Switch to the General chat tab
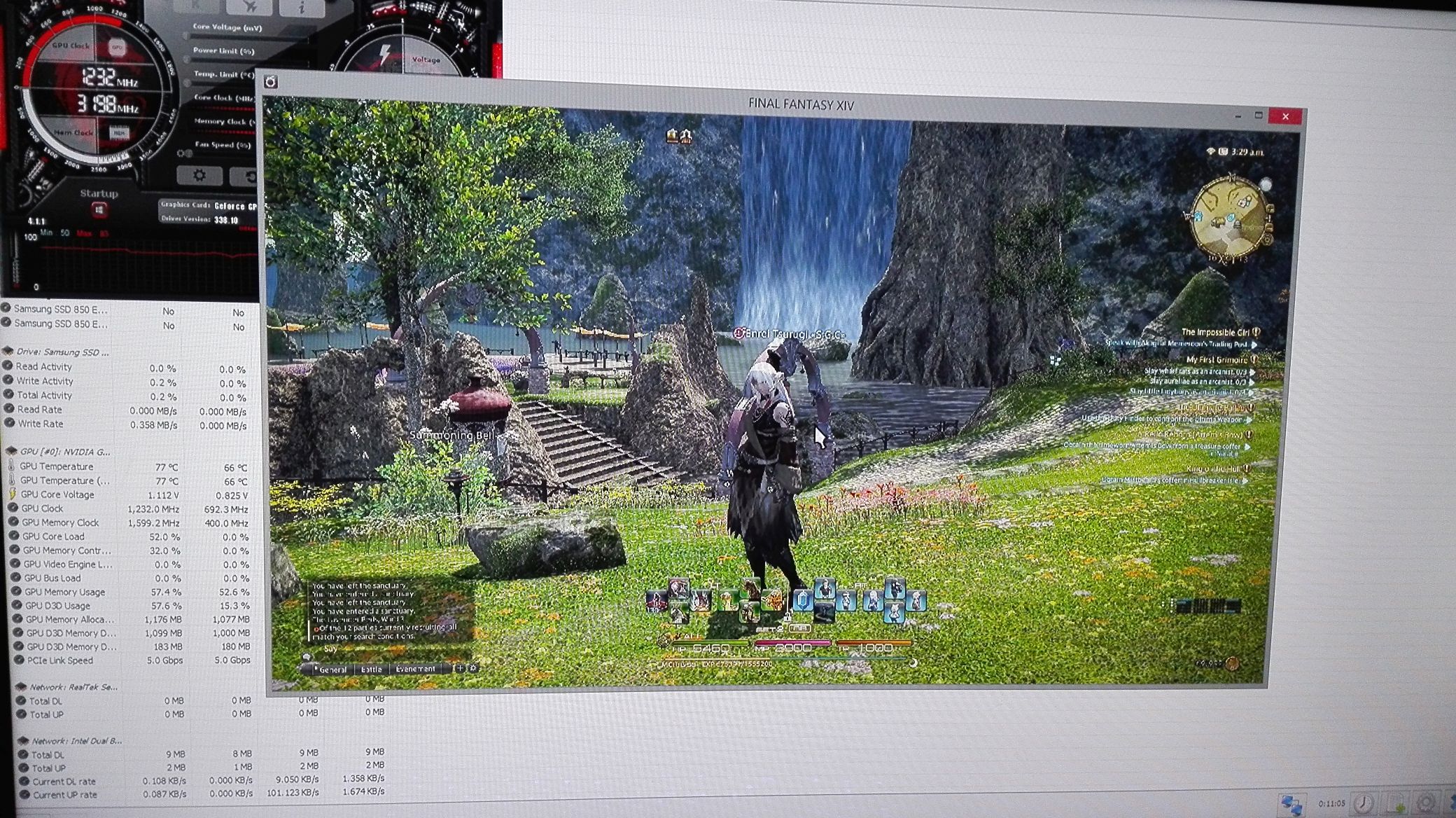The image size is (1456, 818). click(330, 670)
